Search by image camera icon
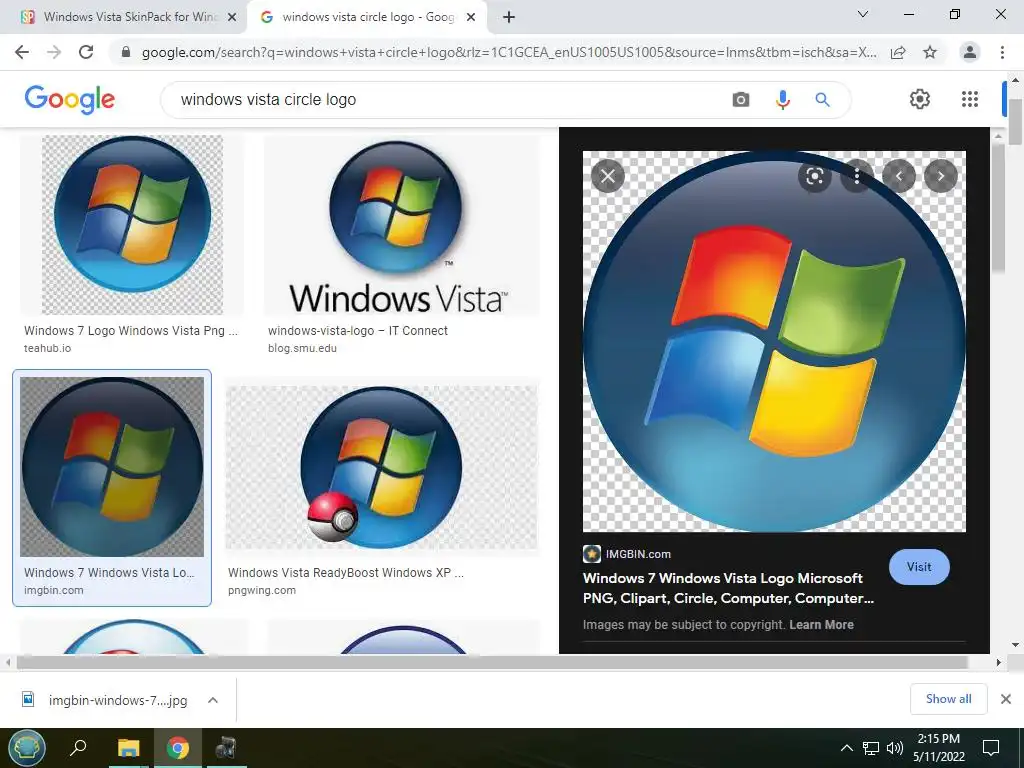Viewport: 1024px width, 768px height. 741,100
